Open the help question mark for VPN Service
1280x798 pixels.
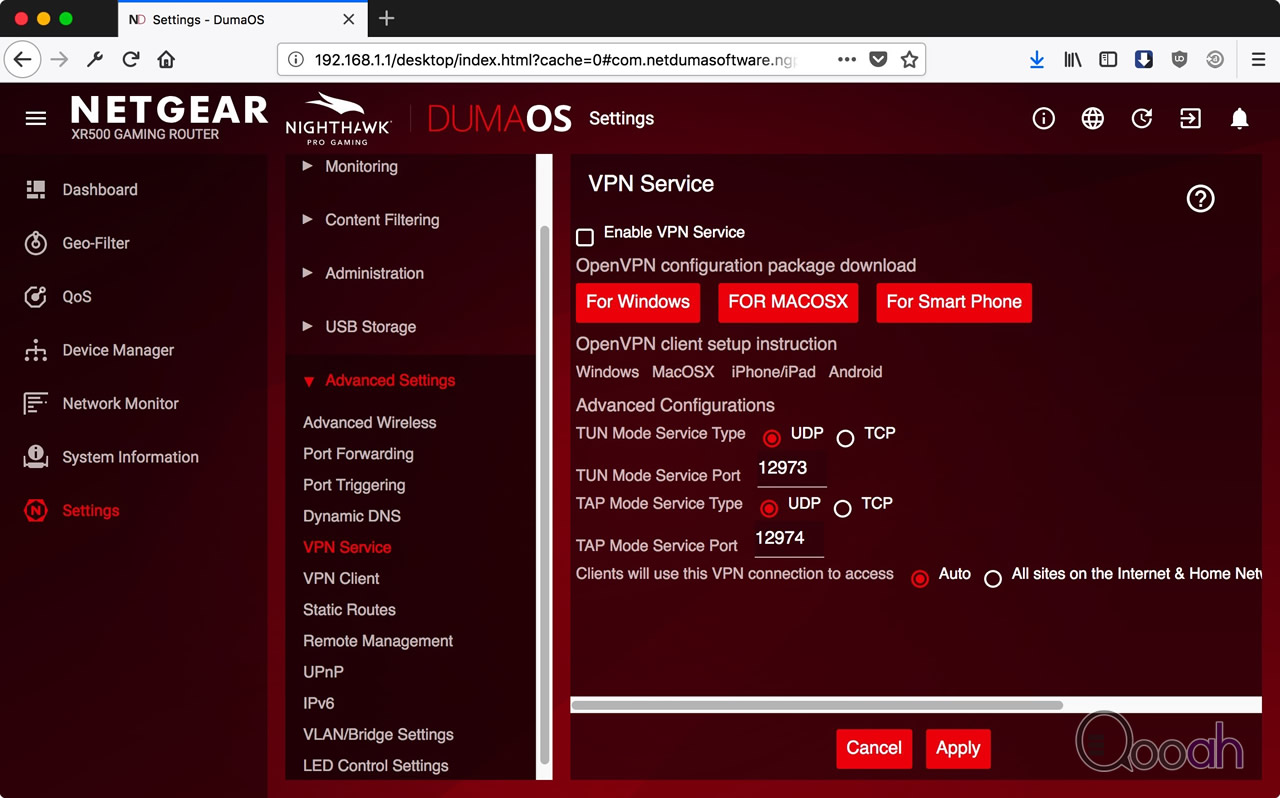pyautogui.click(x=1200, y=198)
